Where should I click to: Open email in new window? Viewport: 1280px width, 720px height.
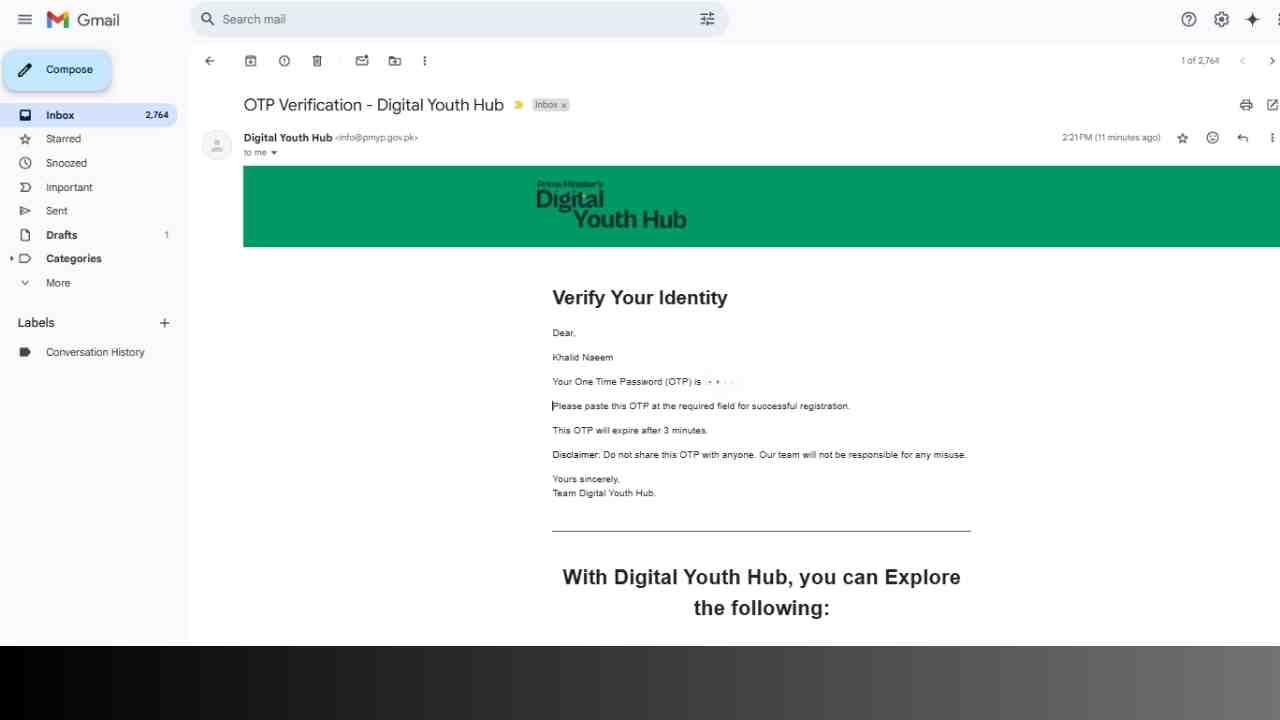[x=1272, y=105]
